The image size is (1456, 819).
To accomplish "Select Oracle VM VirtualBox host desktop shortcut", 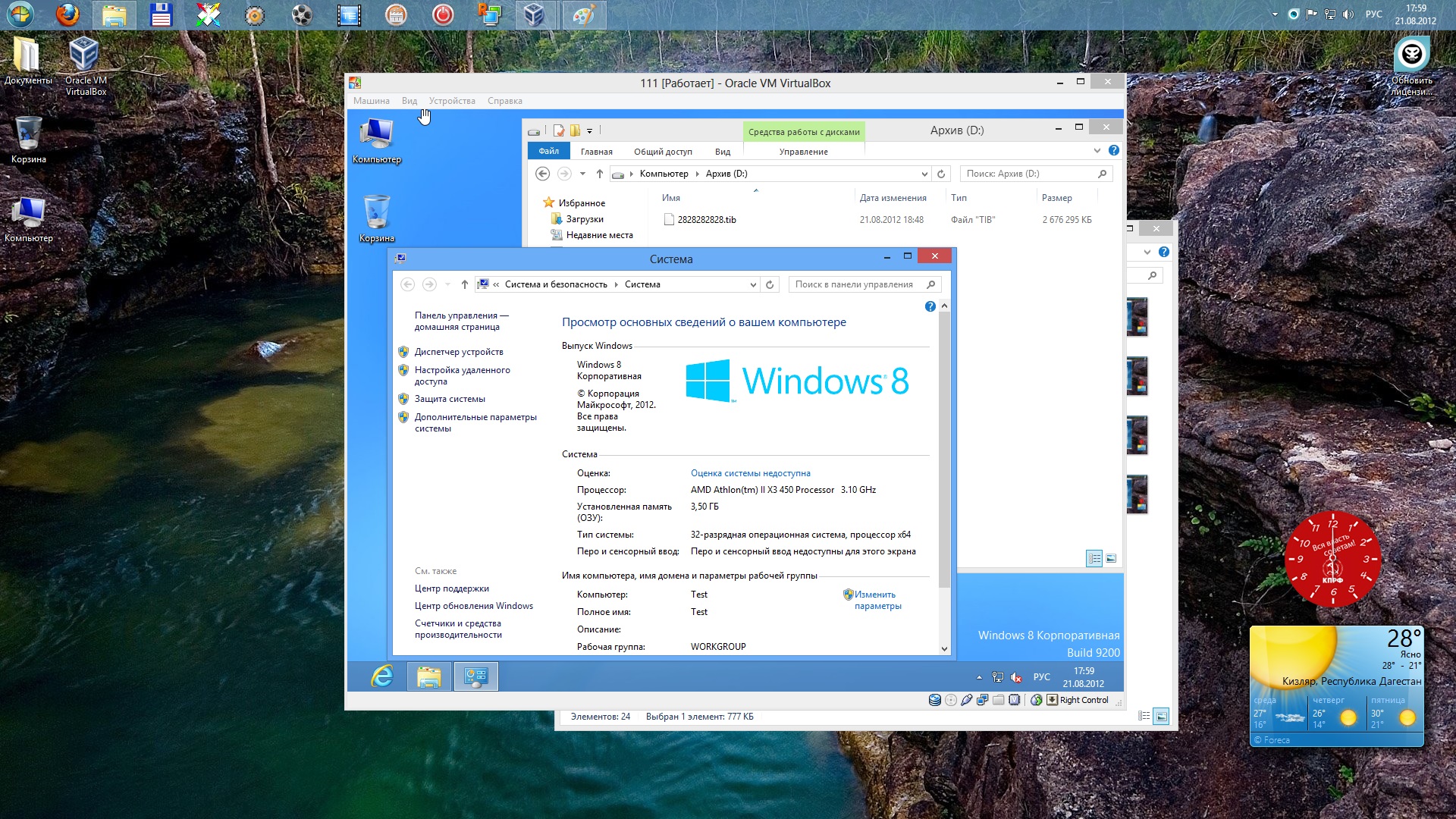I will 85,67.
